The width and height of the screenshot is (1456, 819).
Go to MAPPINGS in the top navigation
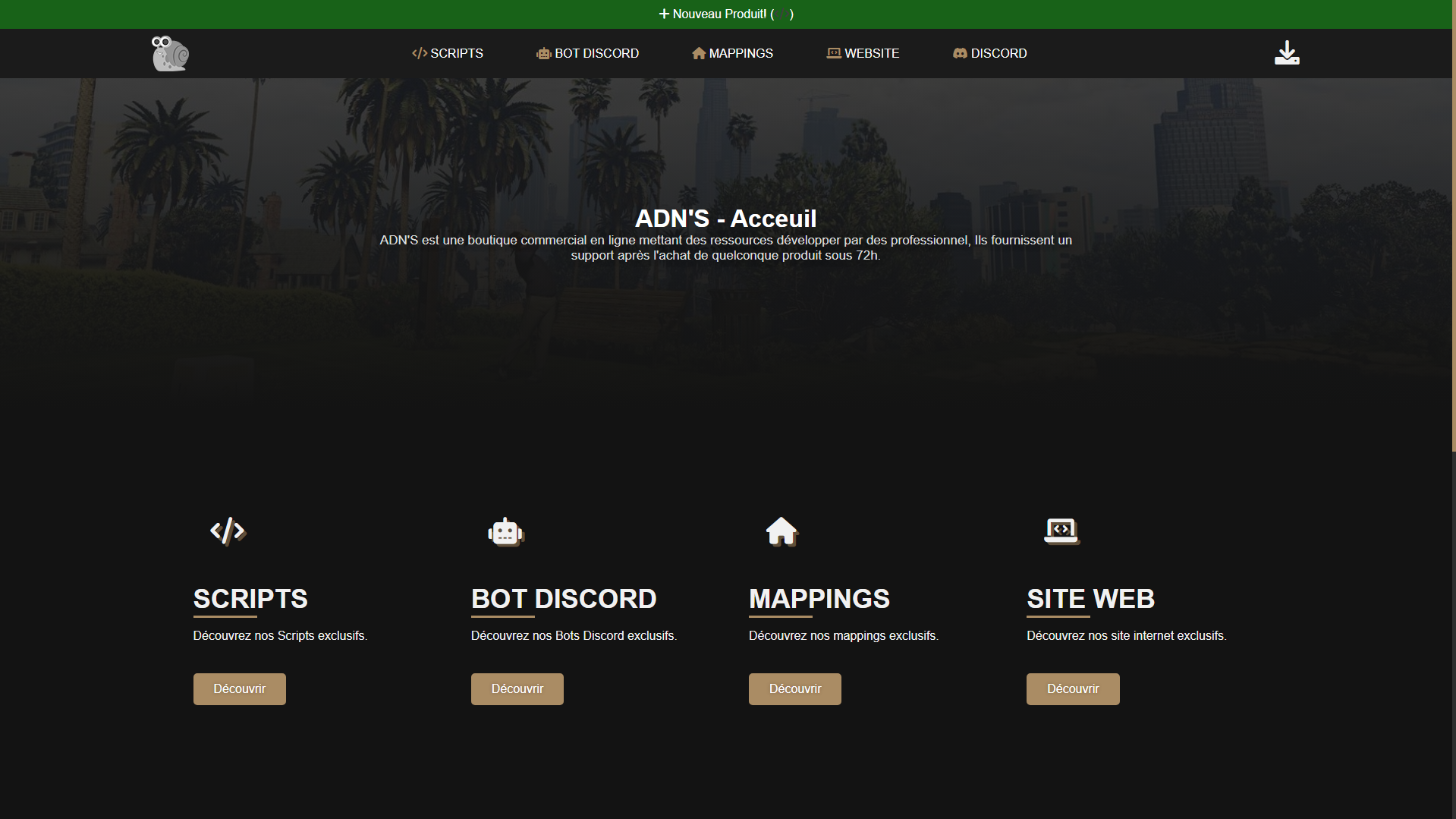coord(732,53)
